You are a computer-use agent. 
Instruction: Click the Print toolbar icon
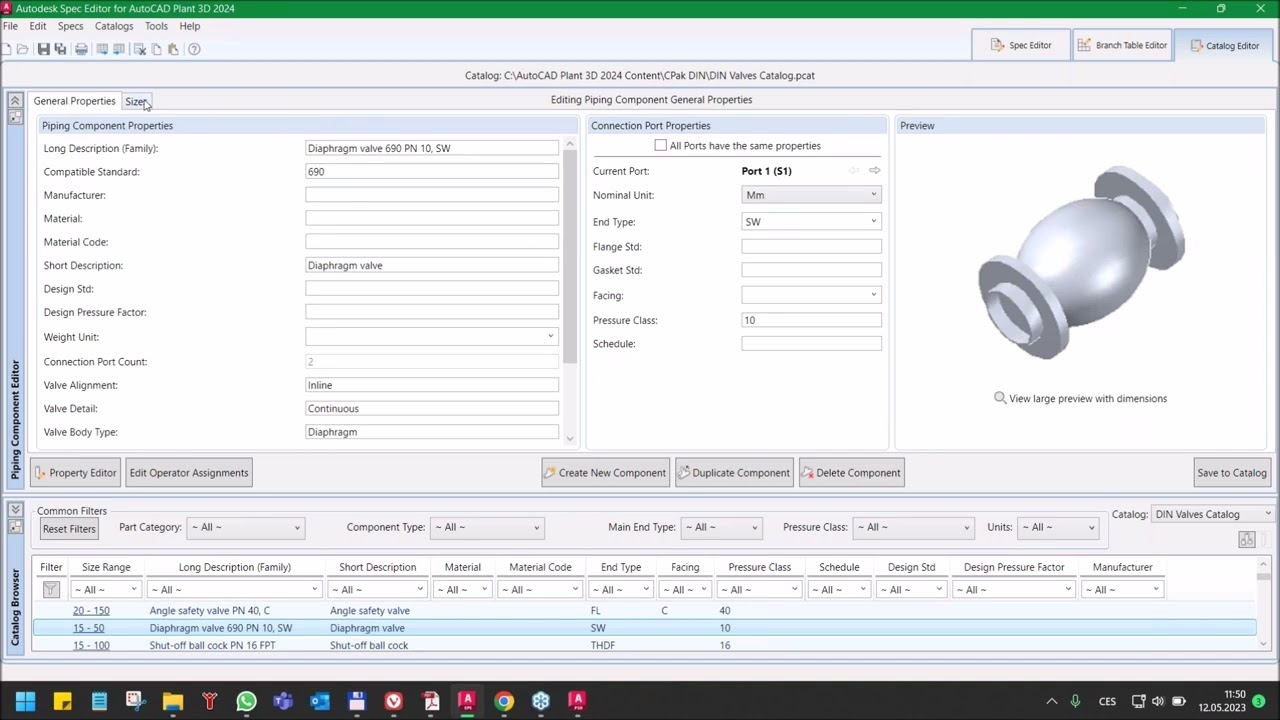81,49
